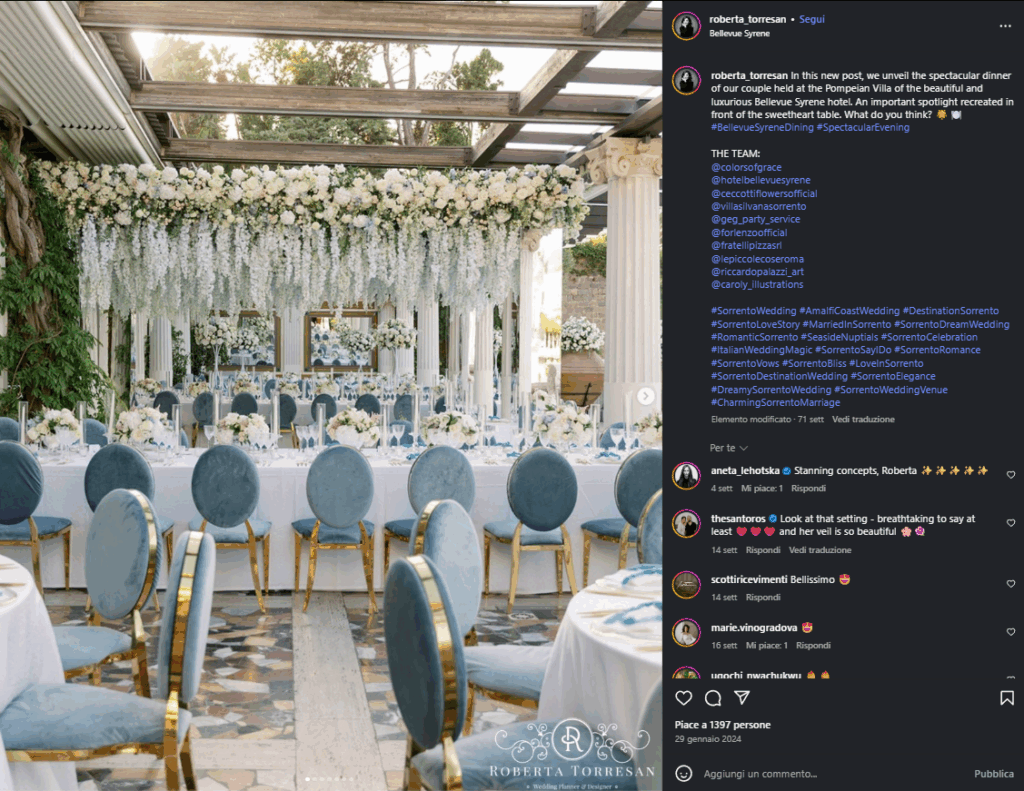Open comment bubble icon under post
The width and height of the screenshot is (1024, 791).
pos(713,698)
